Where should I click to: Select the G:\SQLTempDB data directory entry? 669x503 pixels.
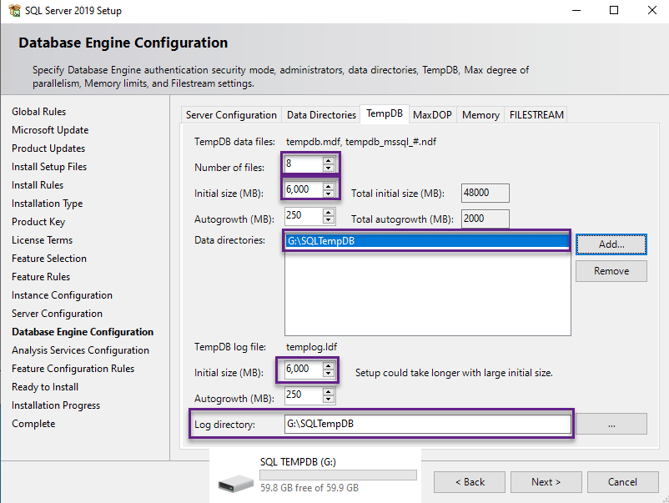(x=426, y=242)
